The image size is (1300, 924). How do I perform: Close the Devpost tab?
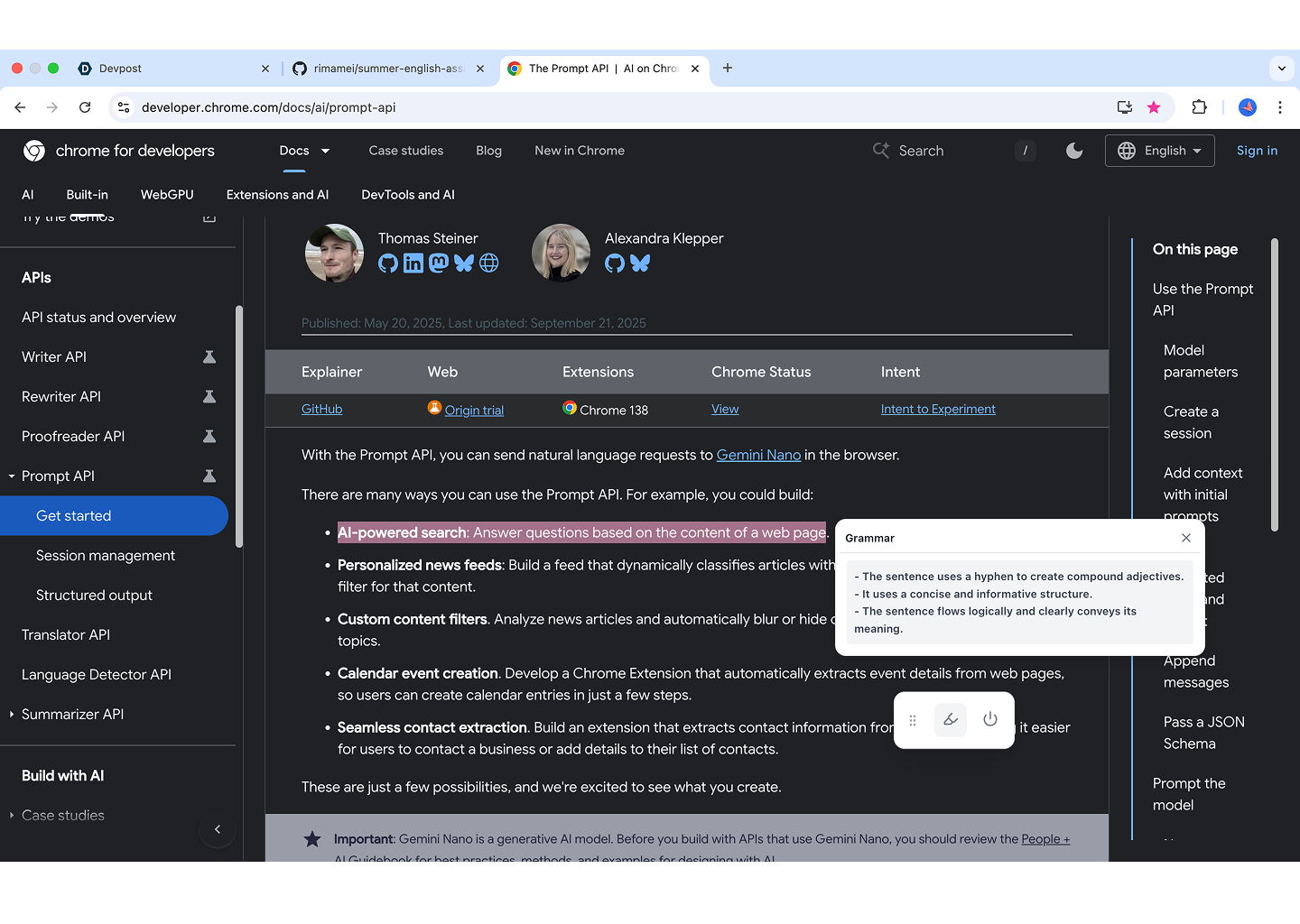265,69
